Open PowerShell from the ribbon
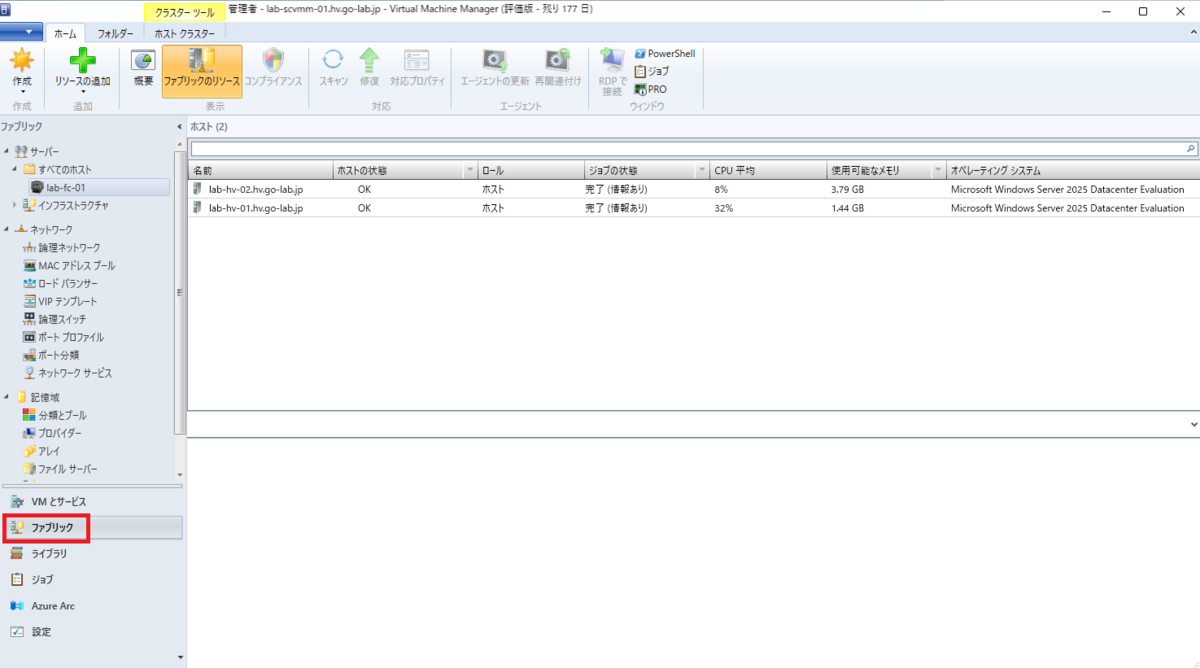This screenshot has height=668, width=1200. pyautogui.click(x=664, y=53)
